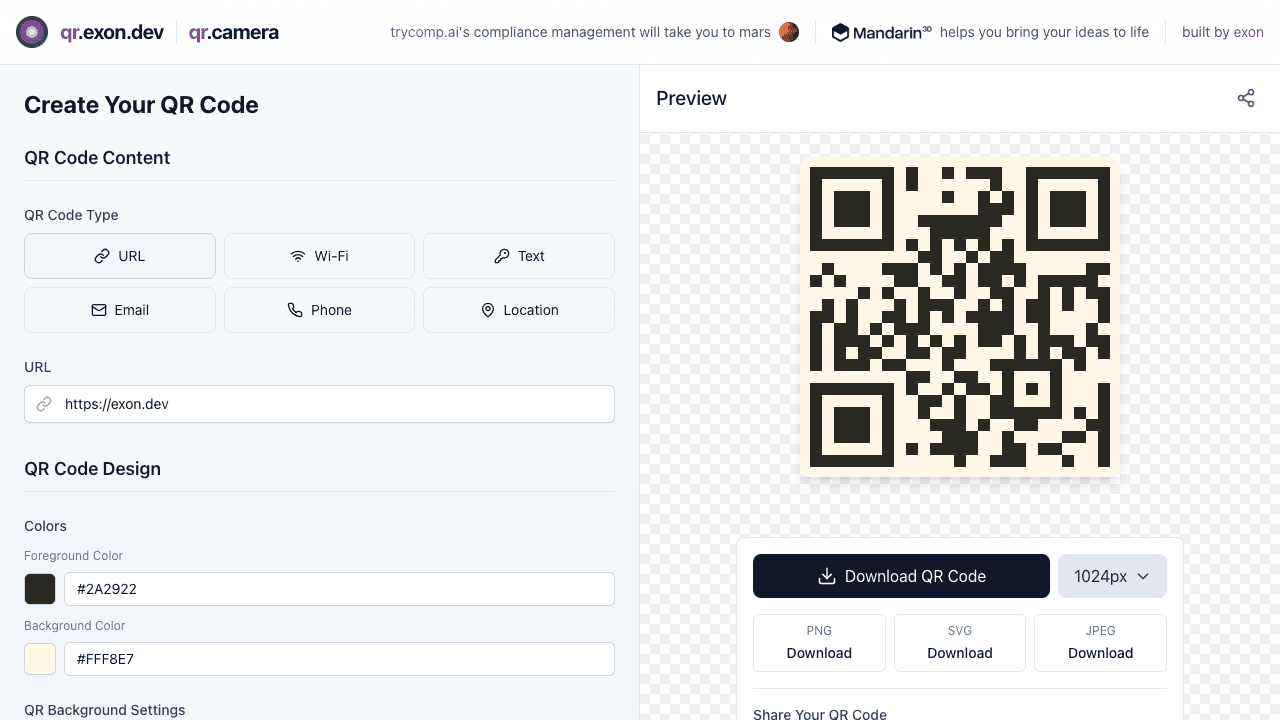1280x720 pixels.
Task: Click the Mandarin3D hexagon logo icon
Action: click(x=840, y=32)
